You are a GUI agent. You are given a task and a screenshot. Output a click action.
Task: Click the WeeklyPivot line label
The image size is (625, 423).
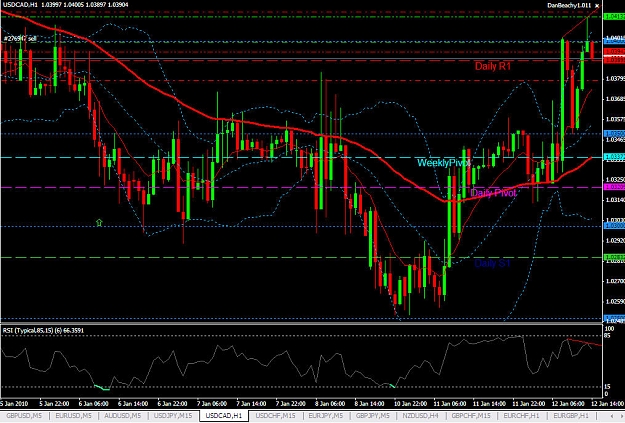[x=444, y=163]
